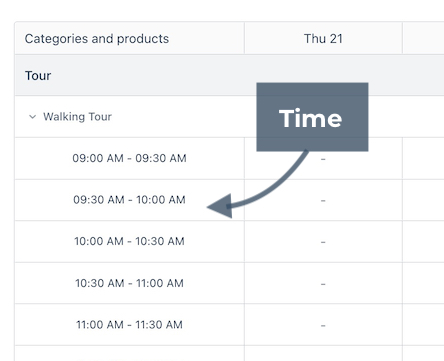
Task: Select the 11:00 AM - 11:30 AM time slot
Action: coord(129,324)
